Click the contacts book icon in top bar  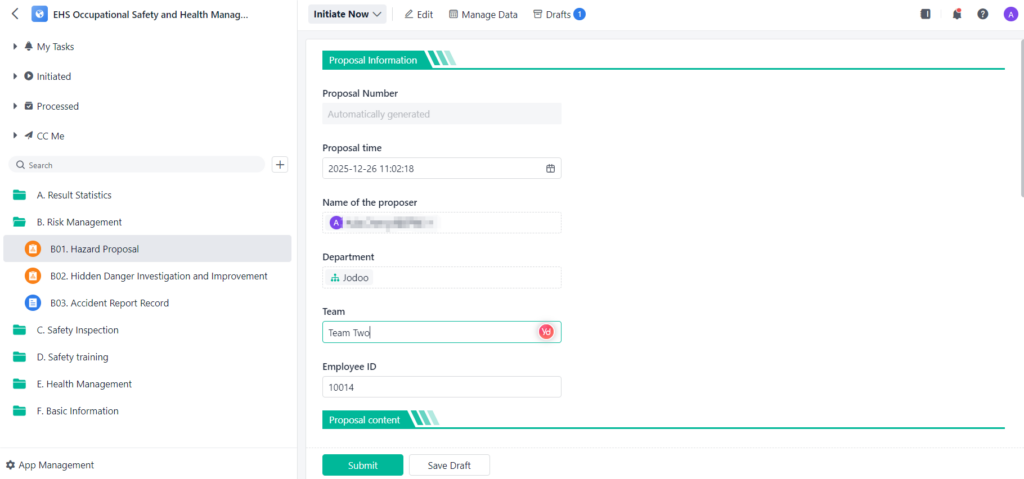(x=925, y=15)
